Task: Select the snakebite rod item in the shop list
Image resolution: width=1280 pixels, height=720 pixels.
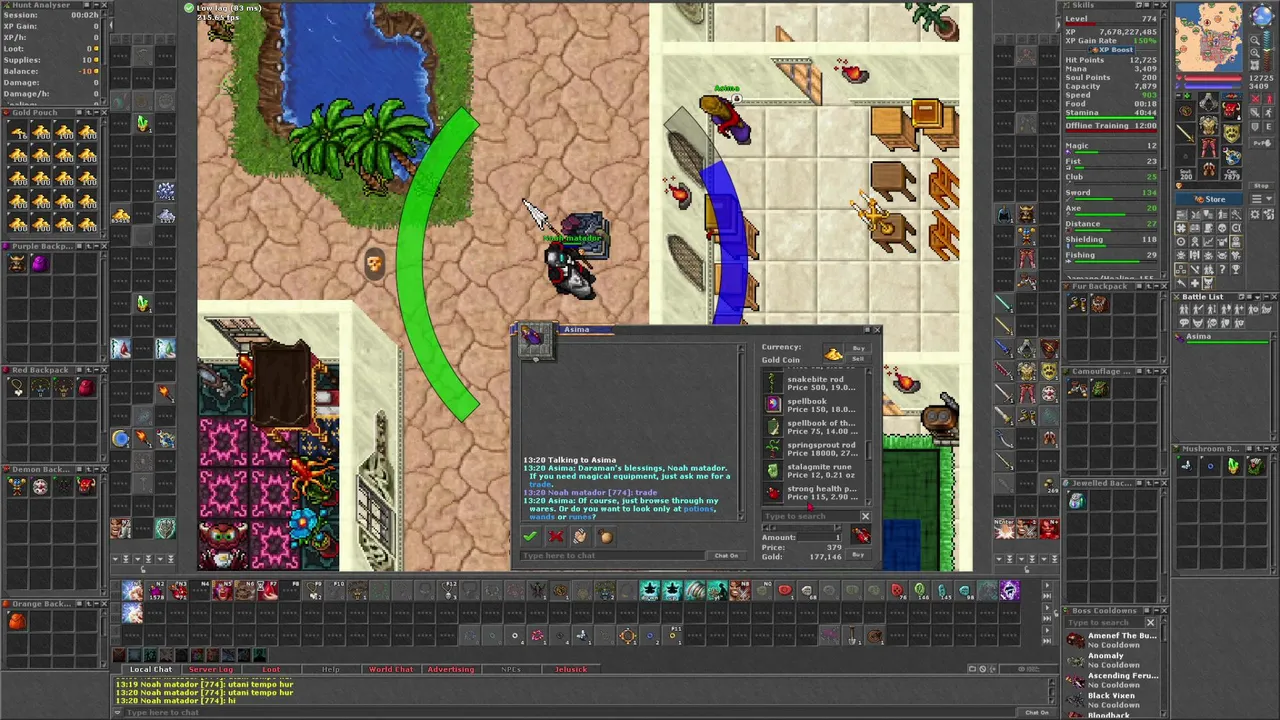Action: (x=812, y=383)
